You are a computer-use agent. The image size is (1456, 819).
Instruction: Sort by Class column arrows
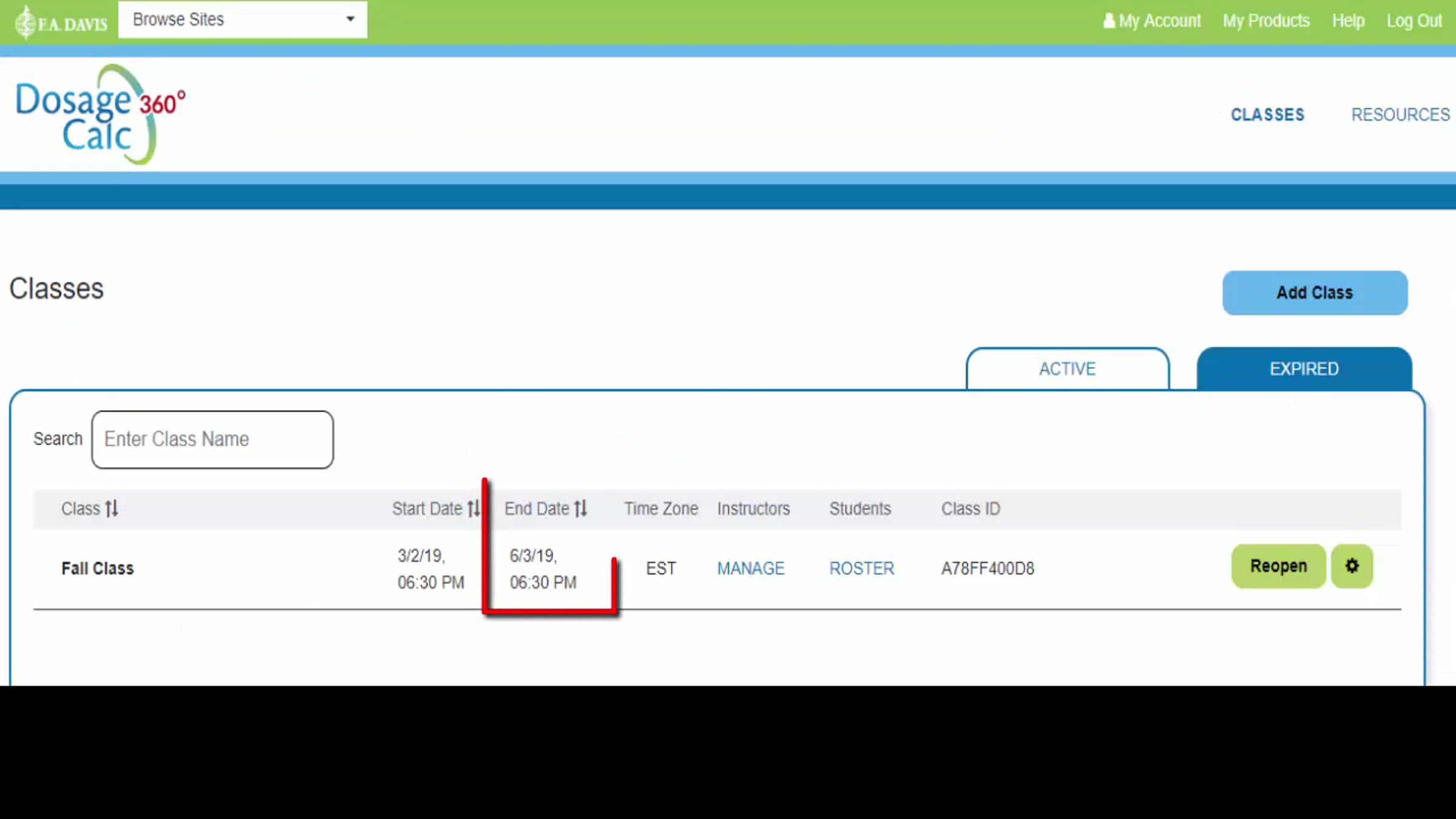click(x=112, y=508)
